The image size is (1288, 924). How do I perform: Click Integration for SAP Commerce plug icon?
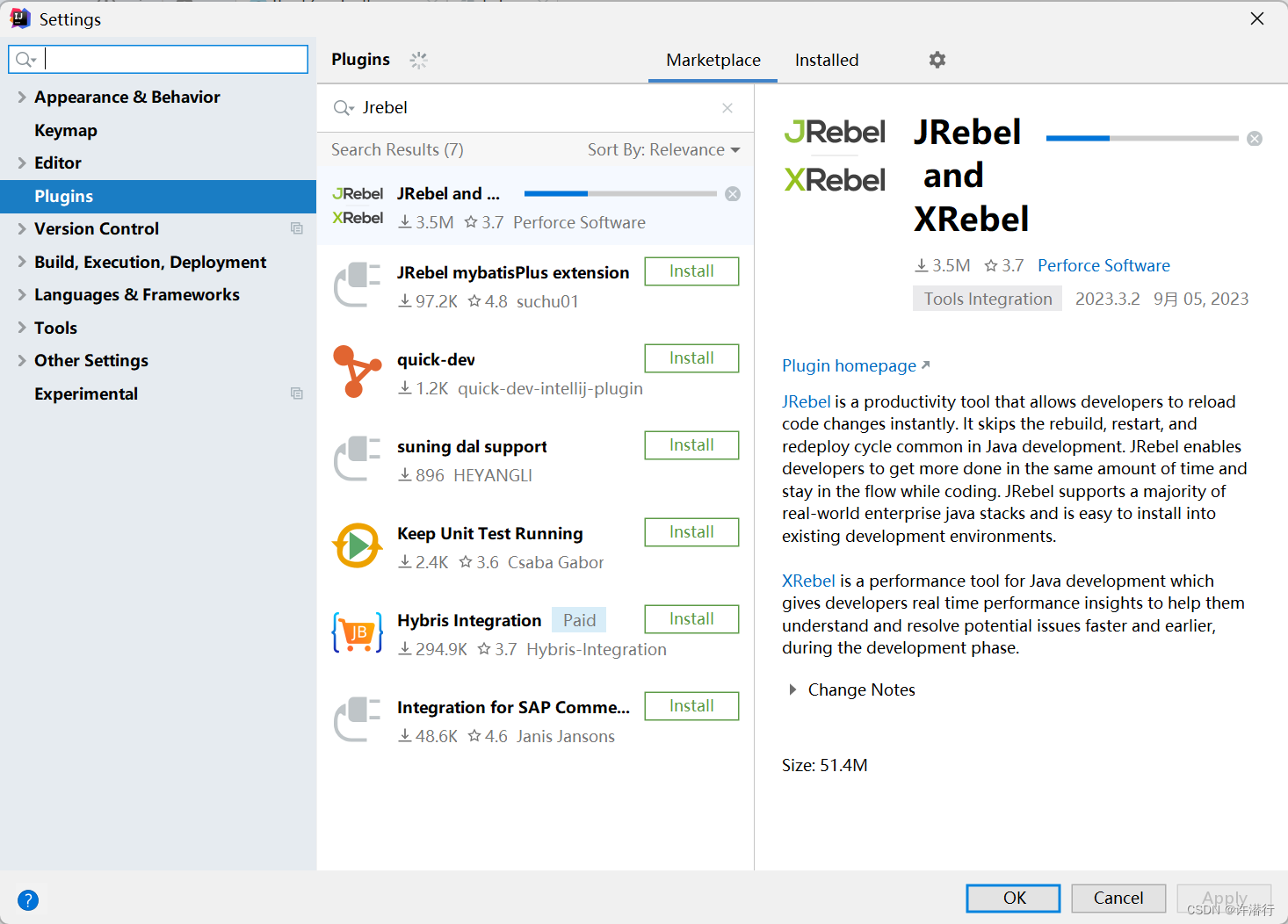click(358, 718)
